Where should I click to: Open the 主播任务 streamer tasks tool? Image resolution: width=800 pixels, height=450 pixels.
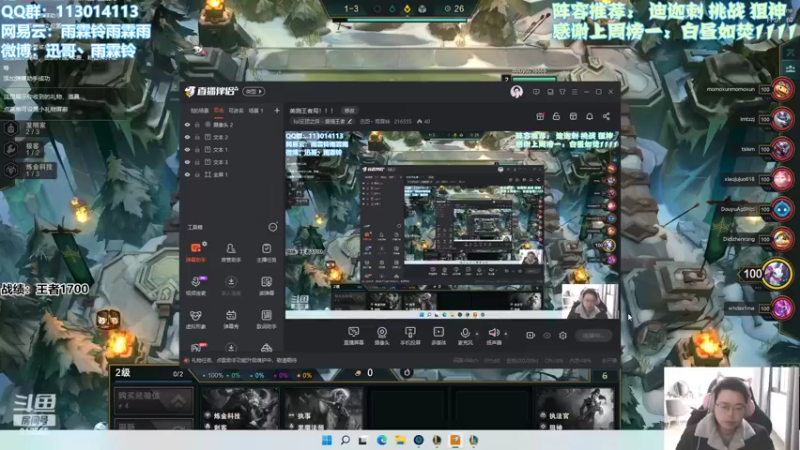coord(266,252)
